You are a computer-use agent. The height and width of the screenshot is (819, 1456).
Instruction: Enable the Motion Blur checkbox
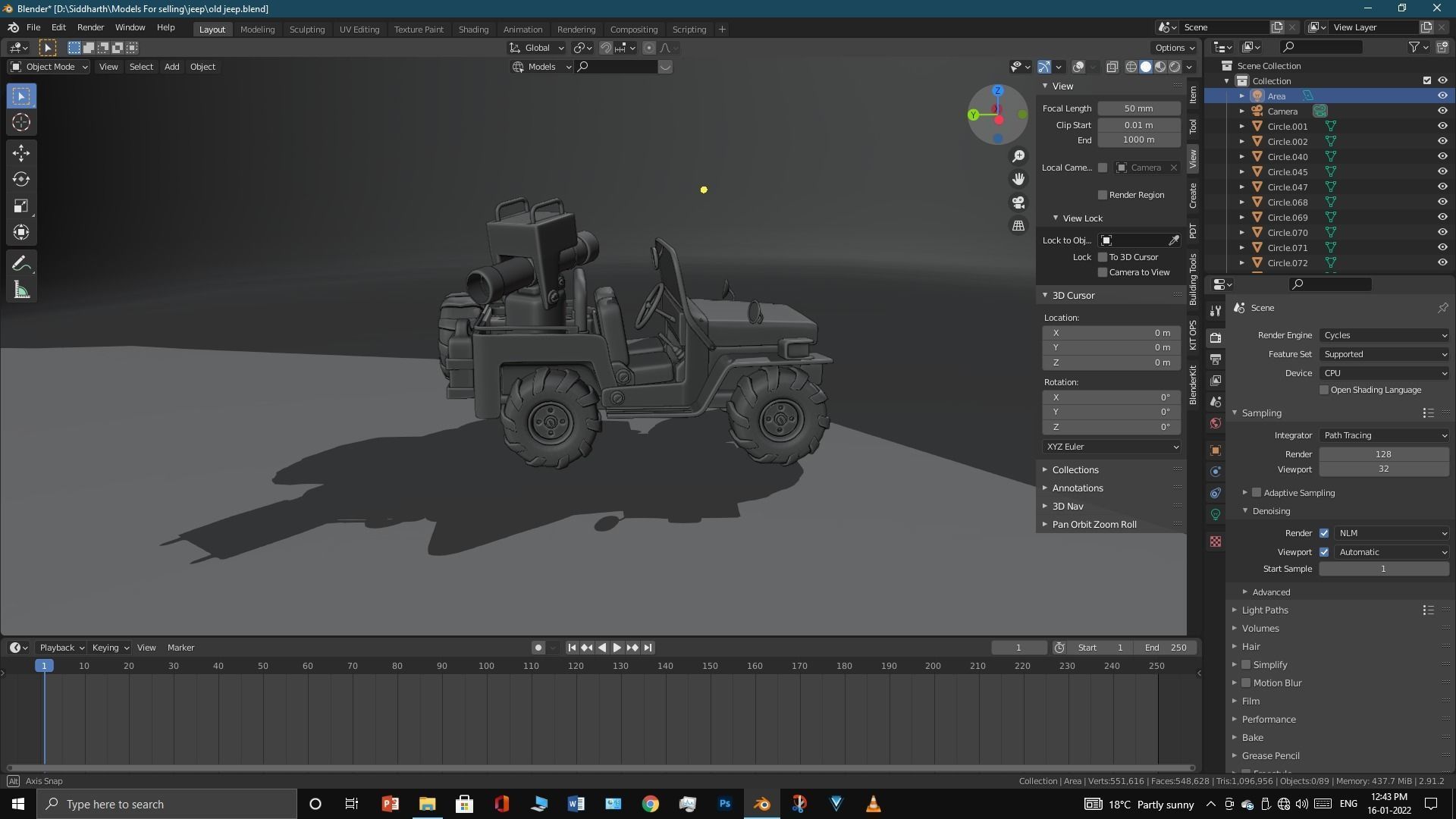tap(1246, 682)
